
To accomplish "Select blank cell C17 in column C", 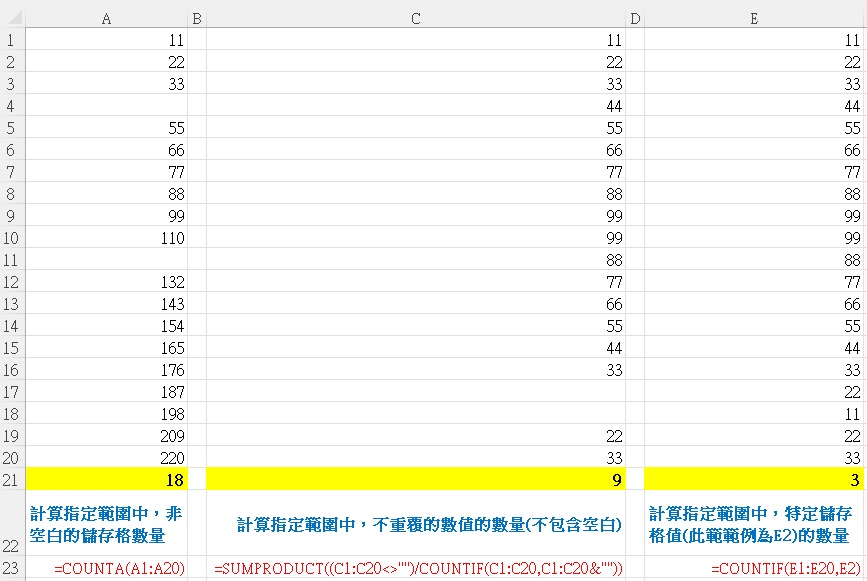I will click(415, 391).
